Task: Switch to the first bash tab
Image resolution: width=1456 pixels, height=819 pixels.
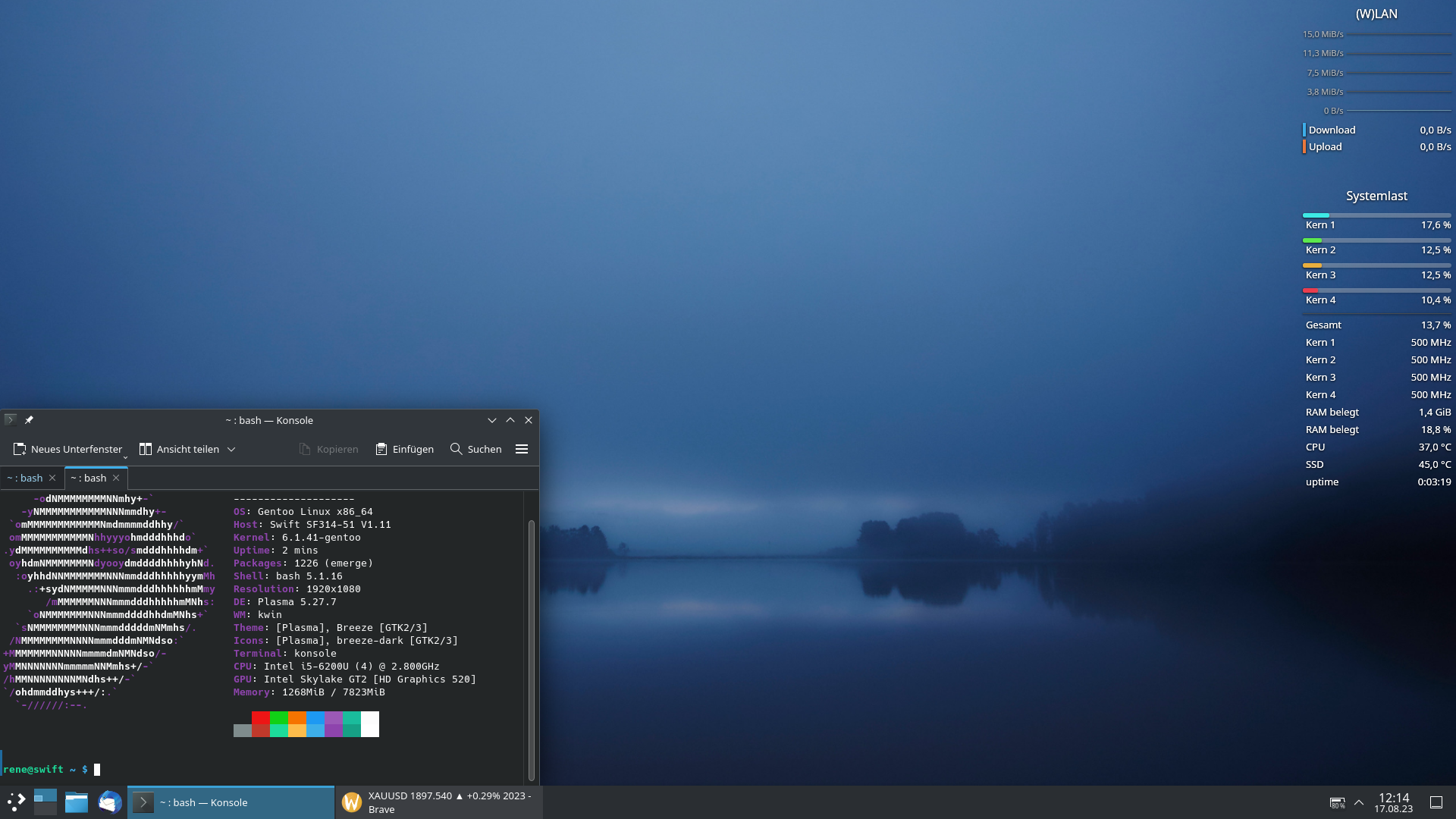Action: click(x=25, y=478)
